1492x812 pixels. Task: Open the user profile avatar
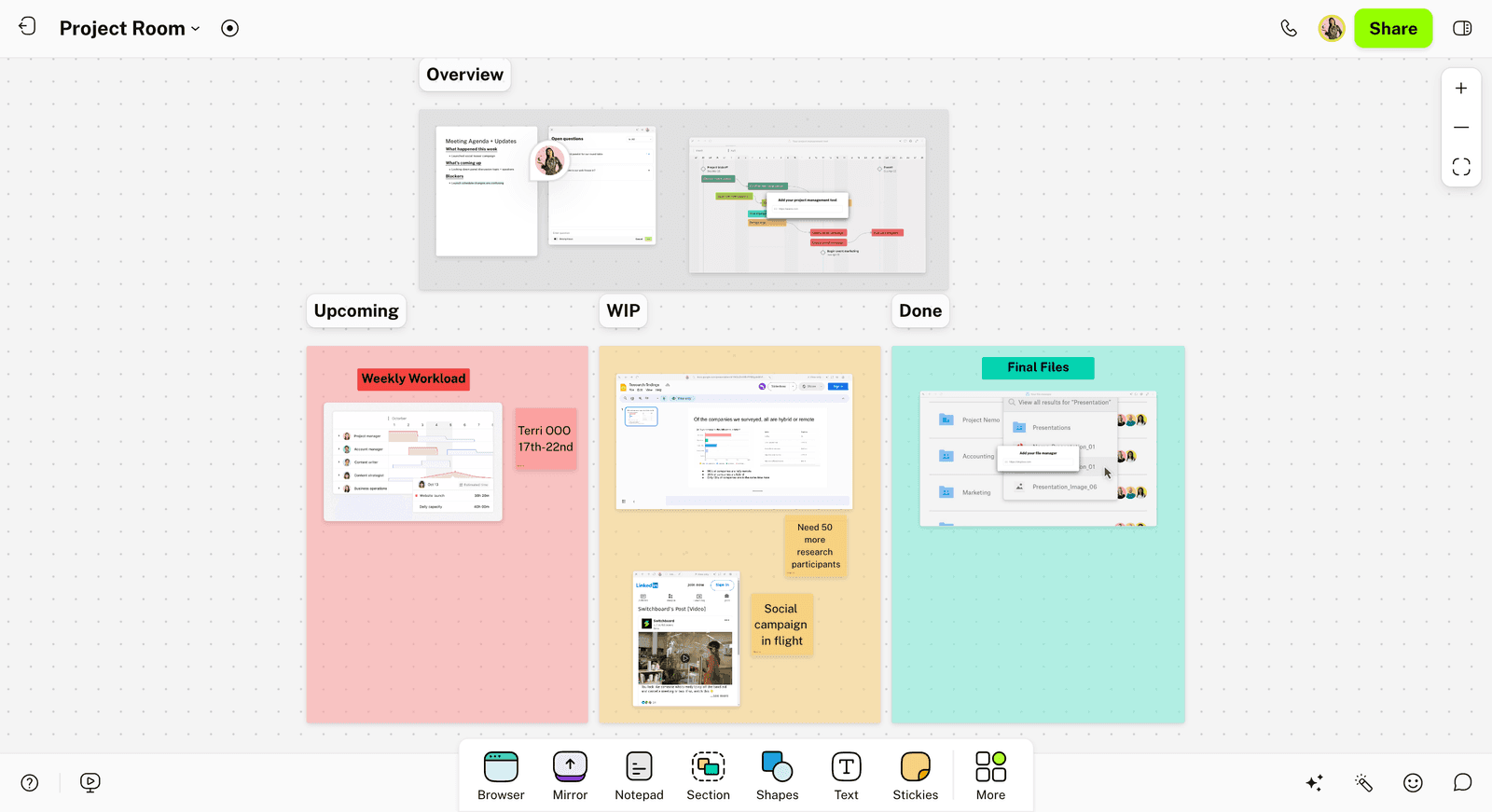1332,28
